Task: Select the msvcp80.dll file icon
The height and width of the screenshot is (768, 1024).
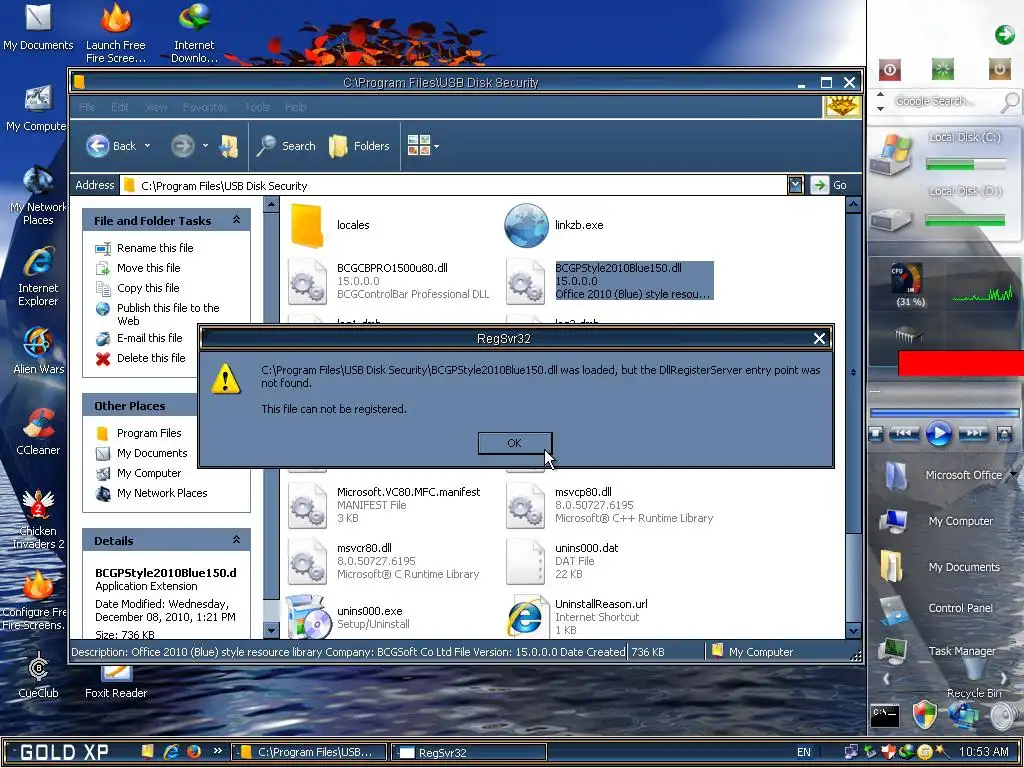Action: coord(525,505)
